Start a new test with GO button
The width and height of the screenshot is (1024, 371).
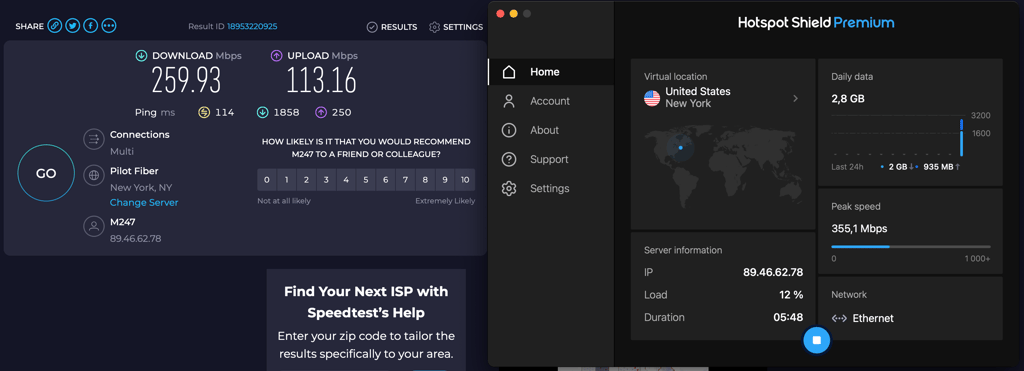click(x=46, y=173)
